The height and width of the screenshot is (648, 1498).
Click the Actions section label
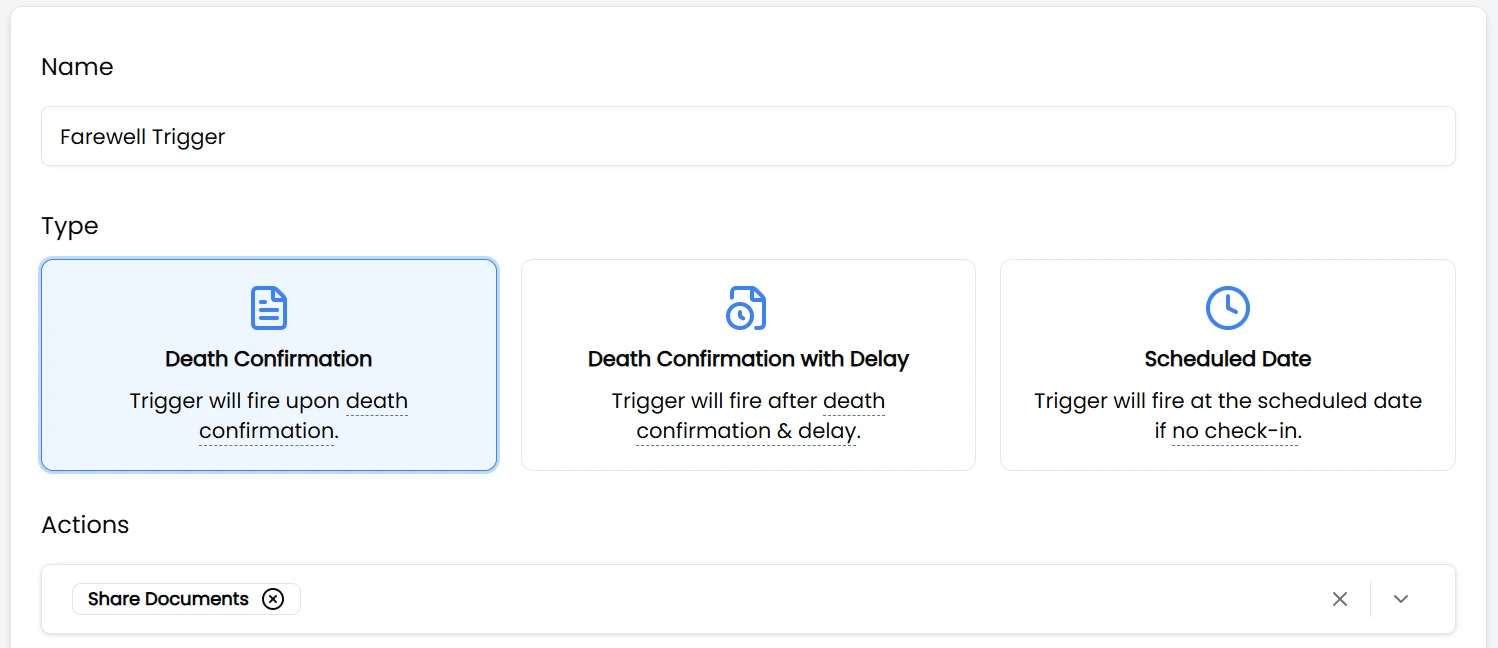click(x=85, y=525)
